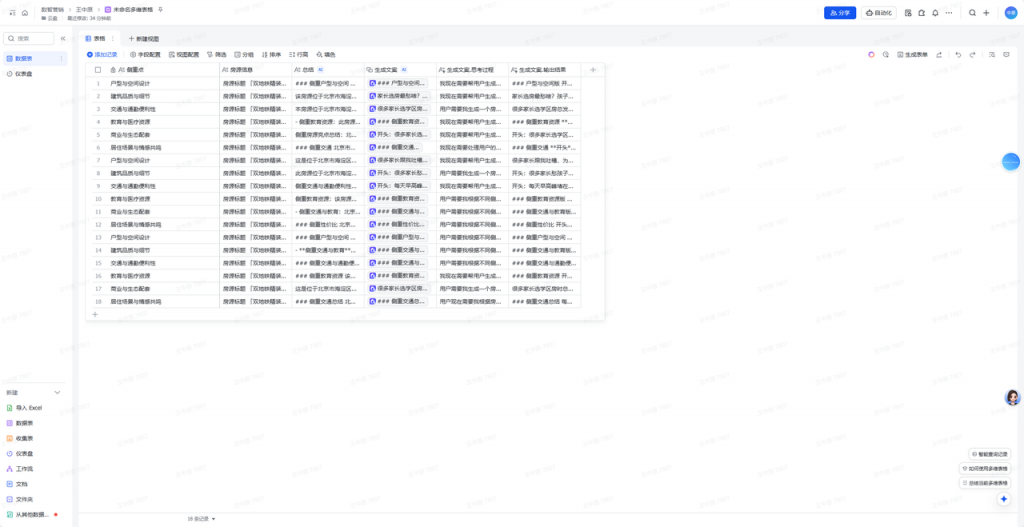Open the template icon next to 自动化
This screenshot has width=1024, height=527.
(x=908, y=12)
